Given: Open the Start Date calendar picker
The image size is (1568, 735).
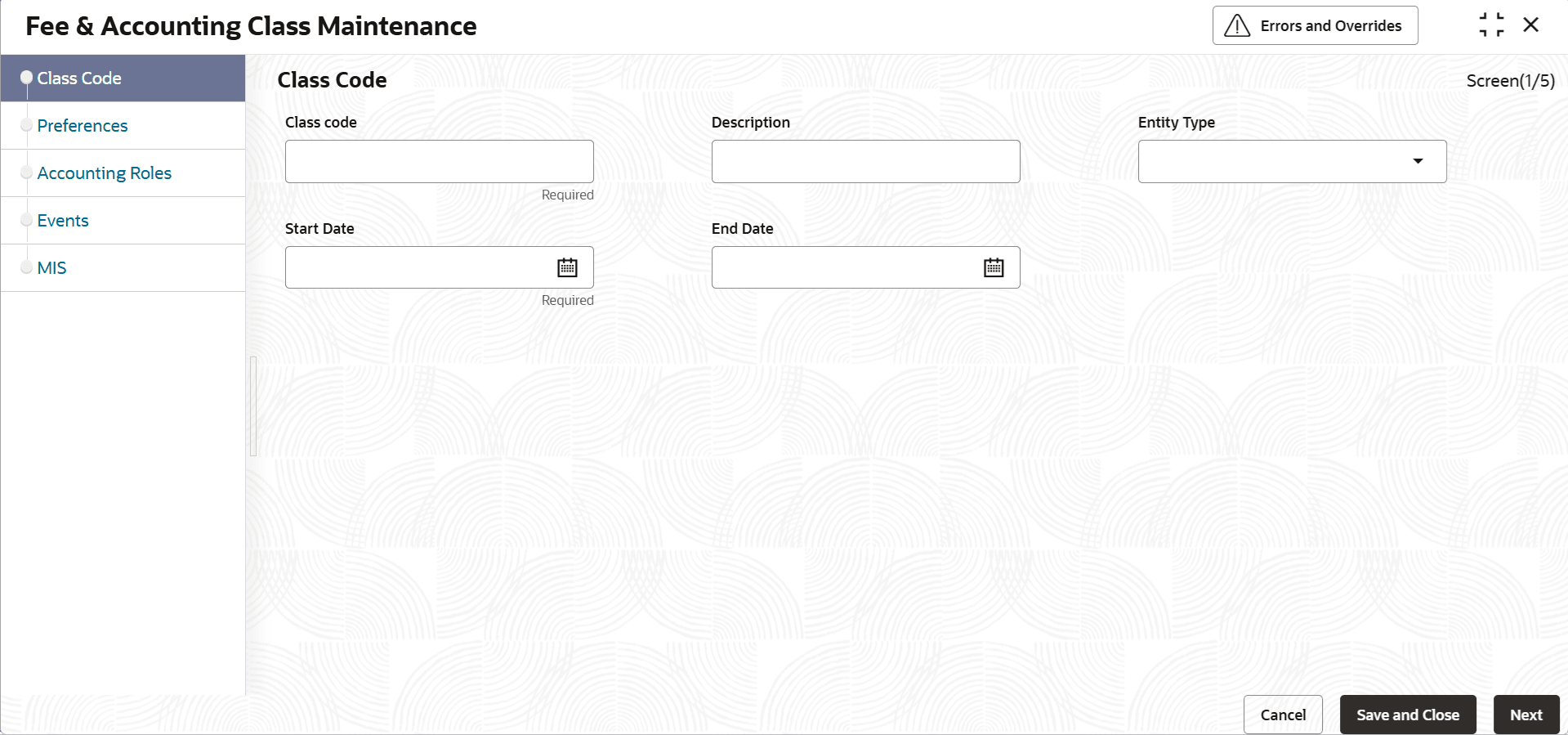Looking at the screenshot, I should pyautogui.click(x=567, y=267).
